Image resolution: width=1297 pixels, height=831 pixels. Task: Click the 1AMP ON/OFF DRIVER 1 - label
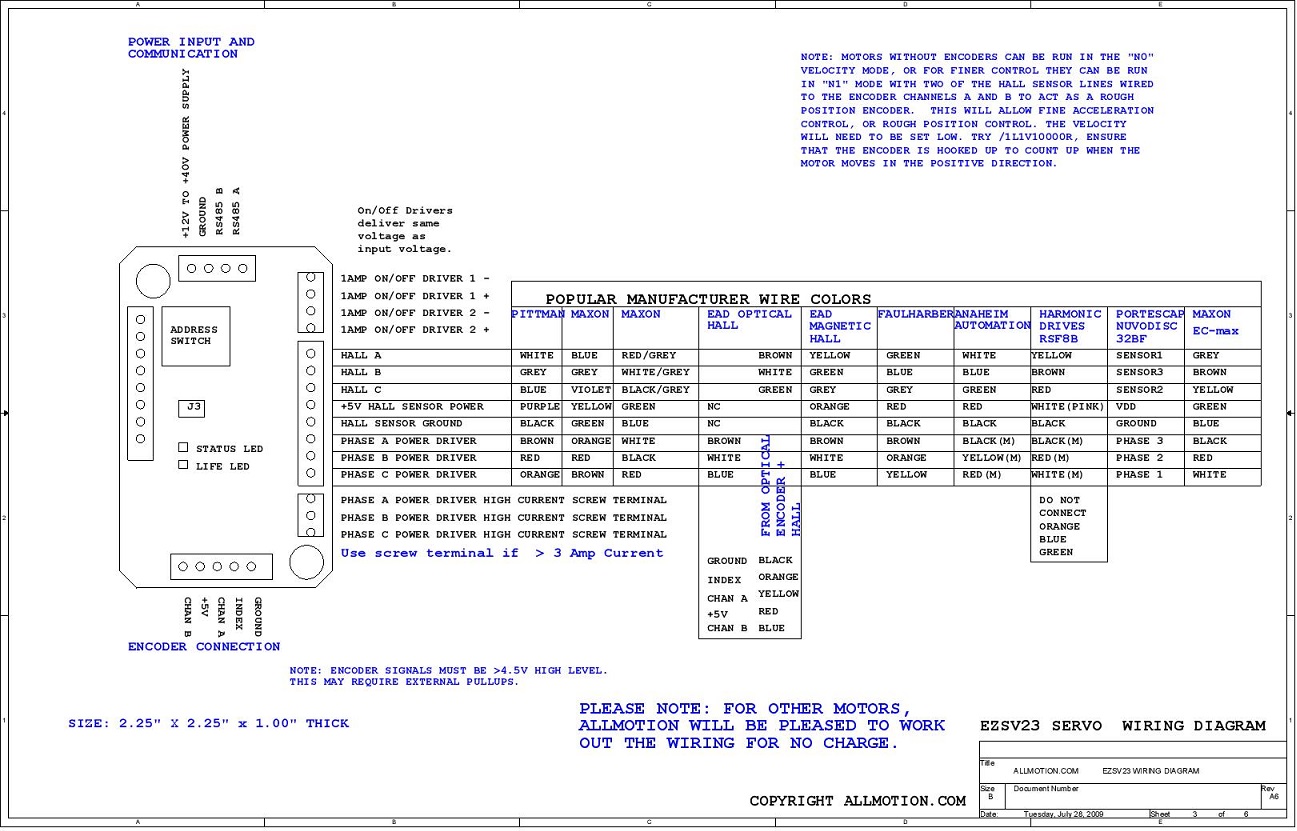[x=415, y=279]
